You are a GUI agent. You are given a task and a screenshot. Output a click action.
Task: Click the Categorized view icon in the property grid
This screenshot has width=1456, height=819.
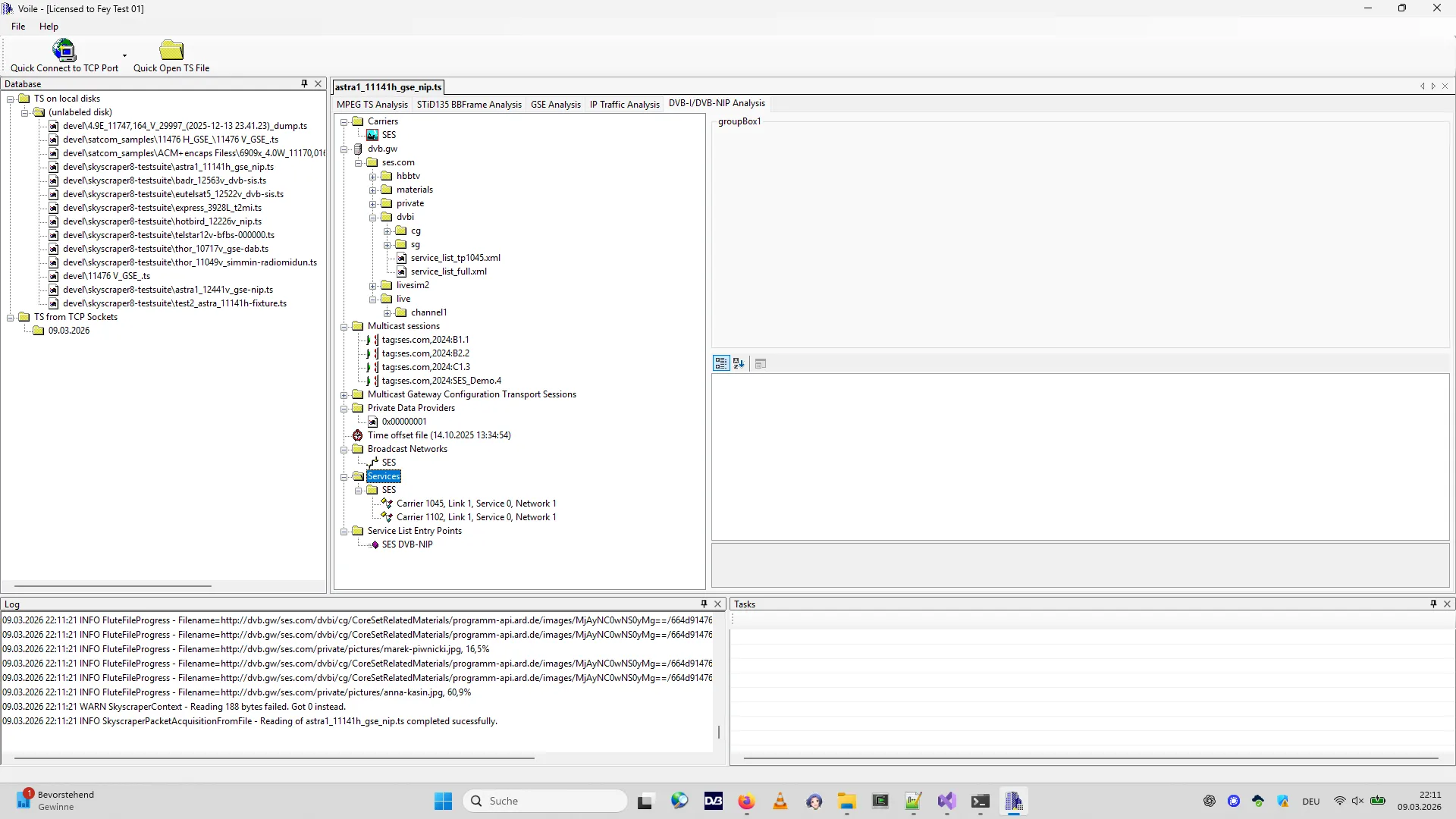coord(720,364)
